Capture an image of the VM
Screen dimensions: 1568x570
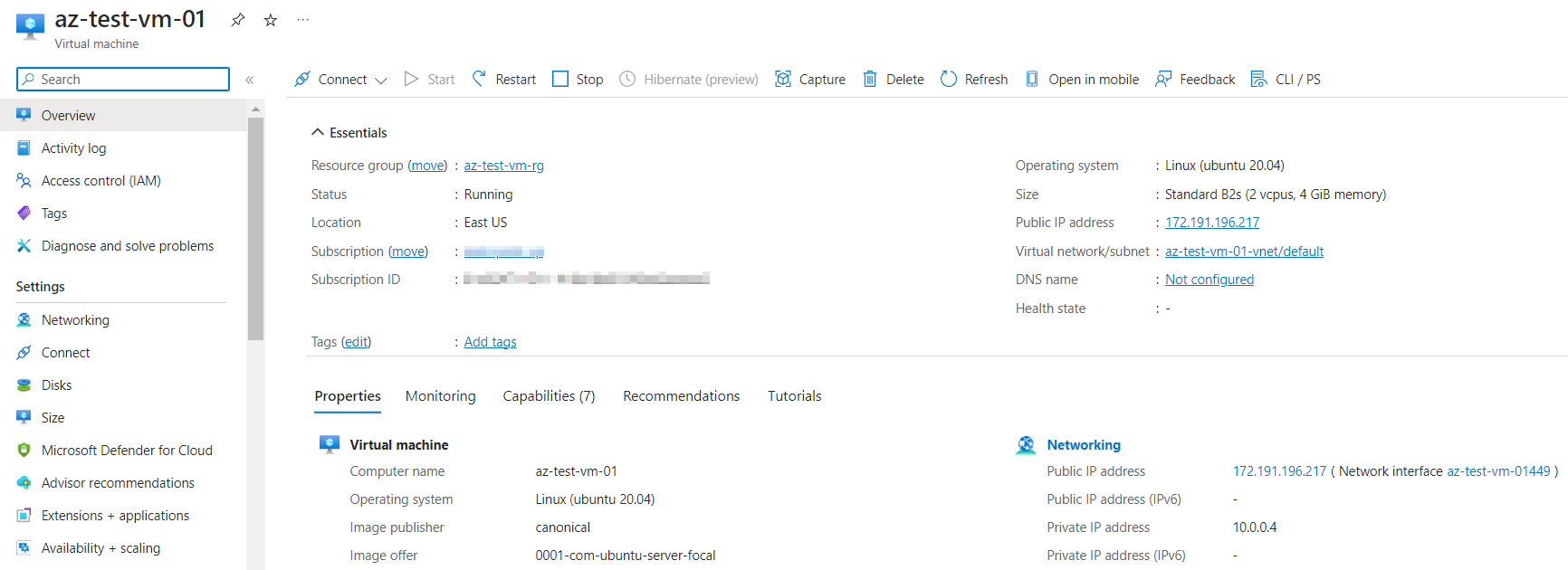click(810, 80)
